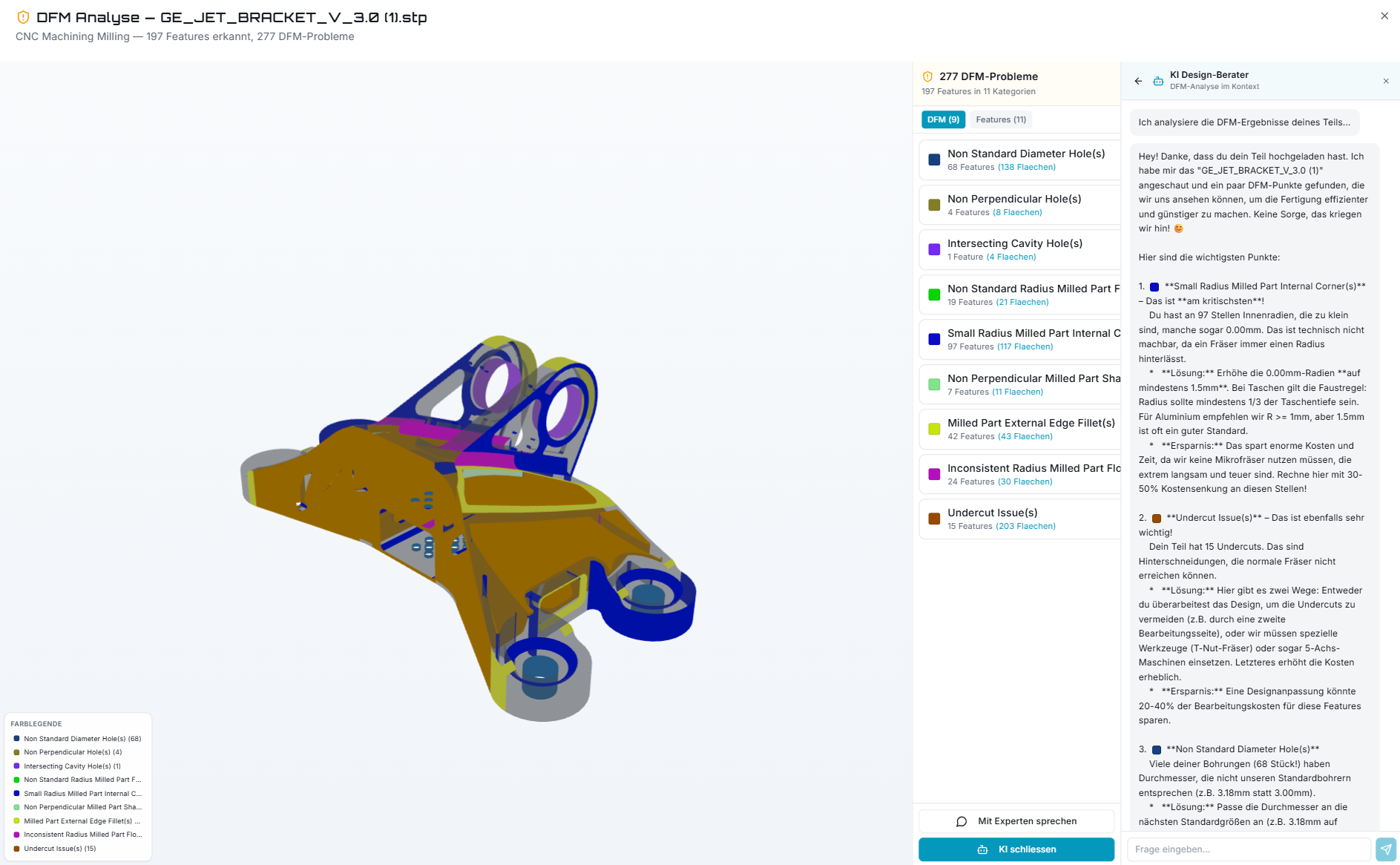1400x865 pixels.
Task: Click the 117 Flaechen link under Small Radius
Action: pos(1025,347)
